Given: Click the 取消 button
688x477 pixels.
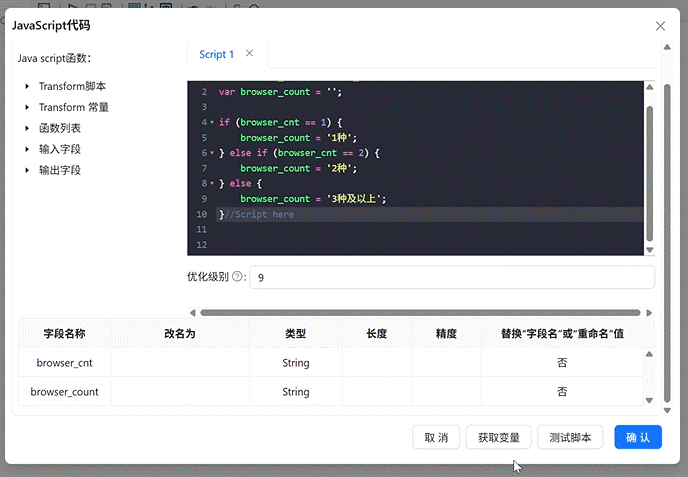Looking at the screenshot, I should pyautogui.click(x=436, y=438).
